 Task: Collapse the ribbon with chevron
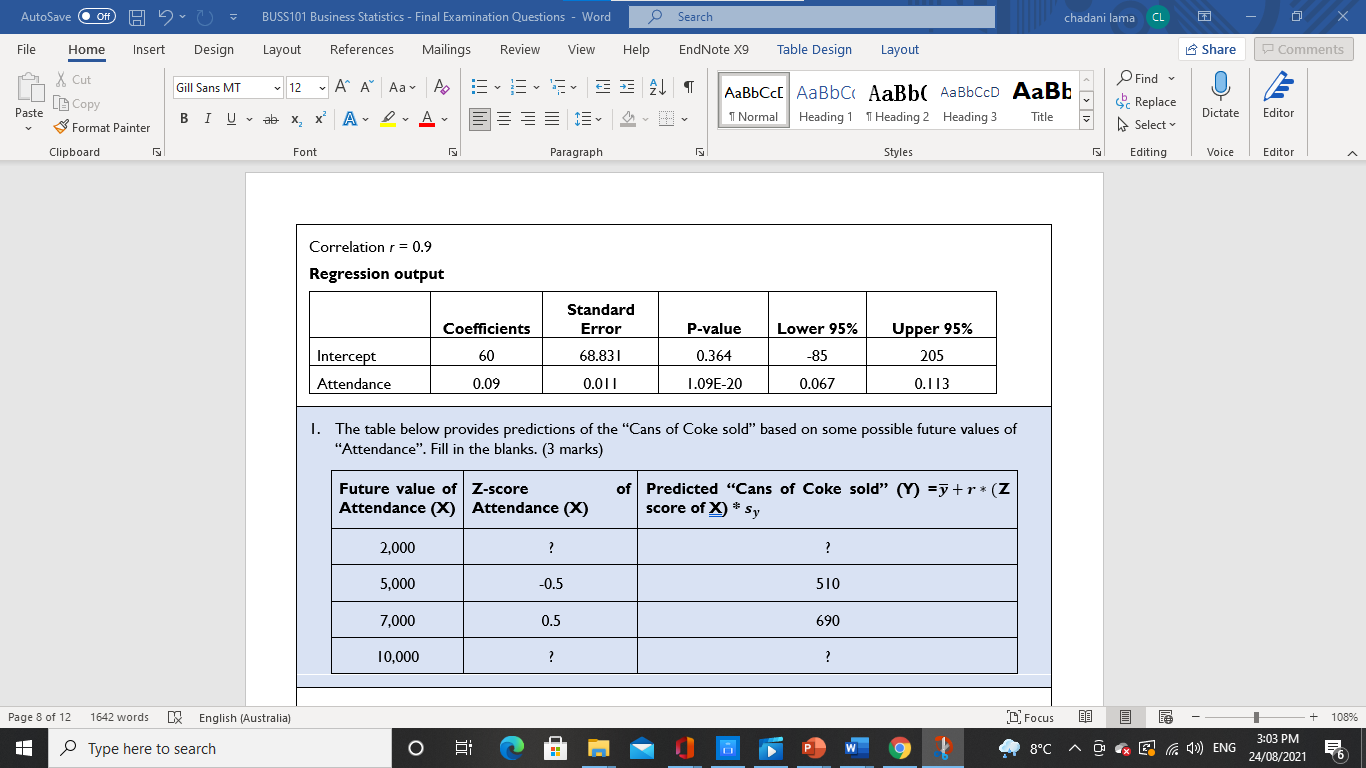1351,152
